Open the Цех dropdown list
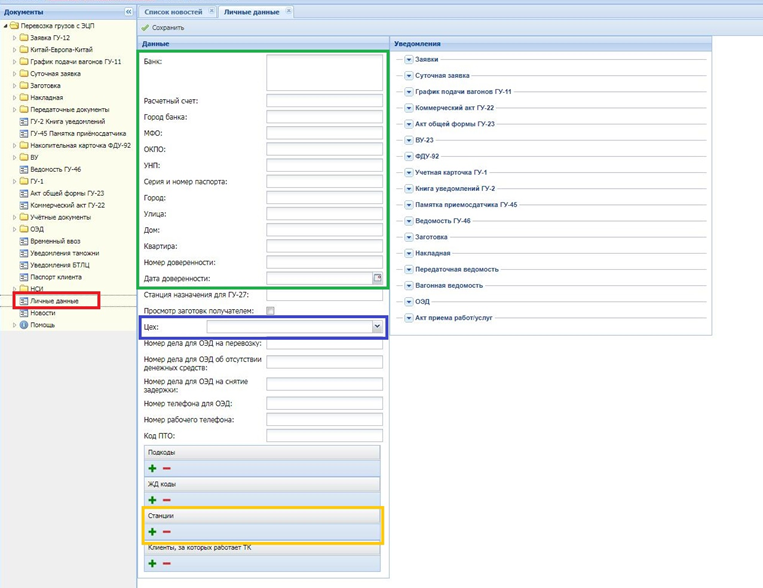The image size is (763, 588). tap(377, 326)
